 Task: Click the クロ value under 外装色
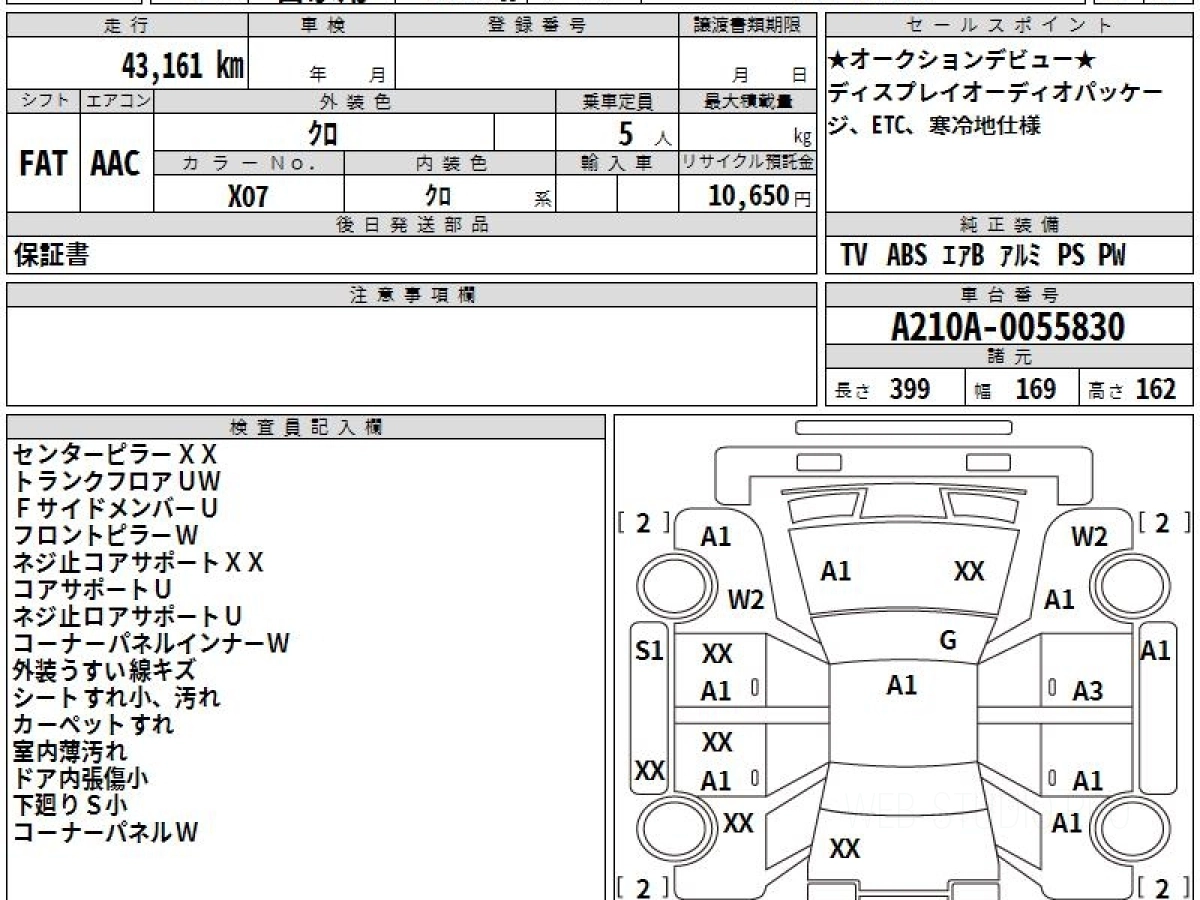[322, 132]
